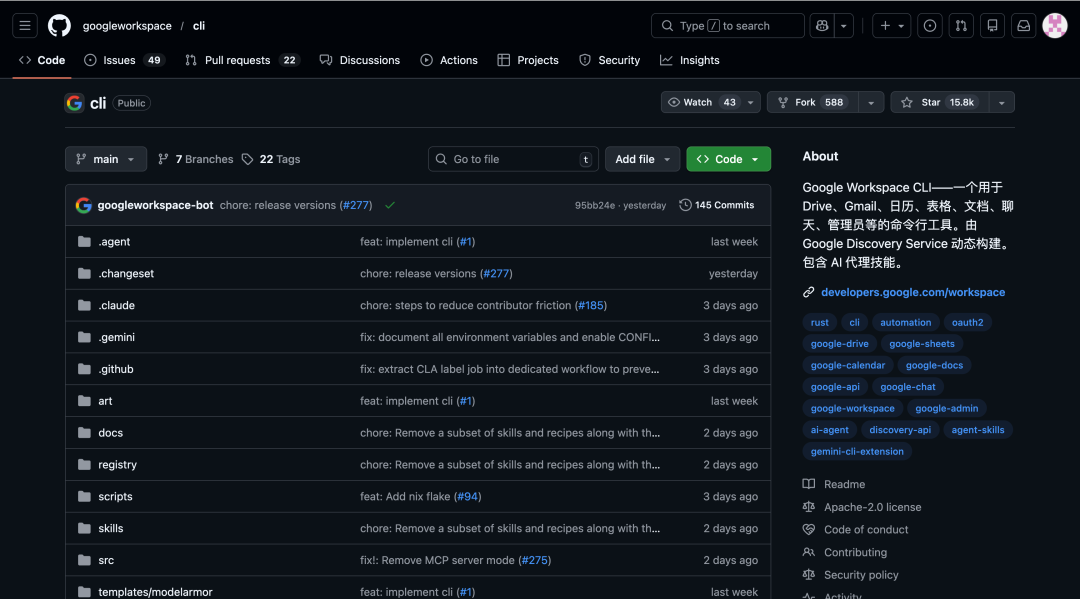Image resolution: width=1080 pixels, height=599 pixels.
Task: Open the main branch selector
Action: (106, 159)
